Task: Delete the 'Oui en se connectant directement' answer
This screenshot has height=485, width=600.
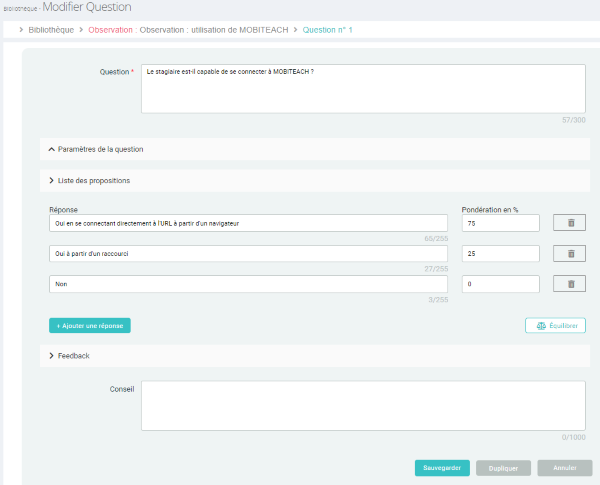Action: pos(569,223)
